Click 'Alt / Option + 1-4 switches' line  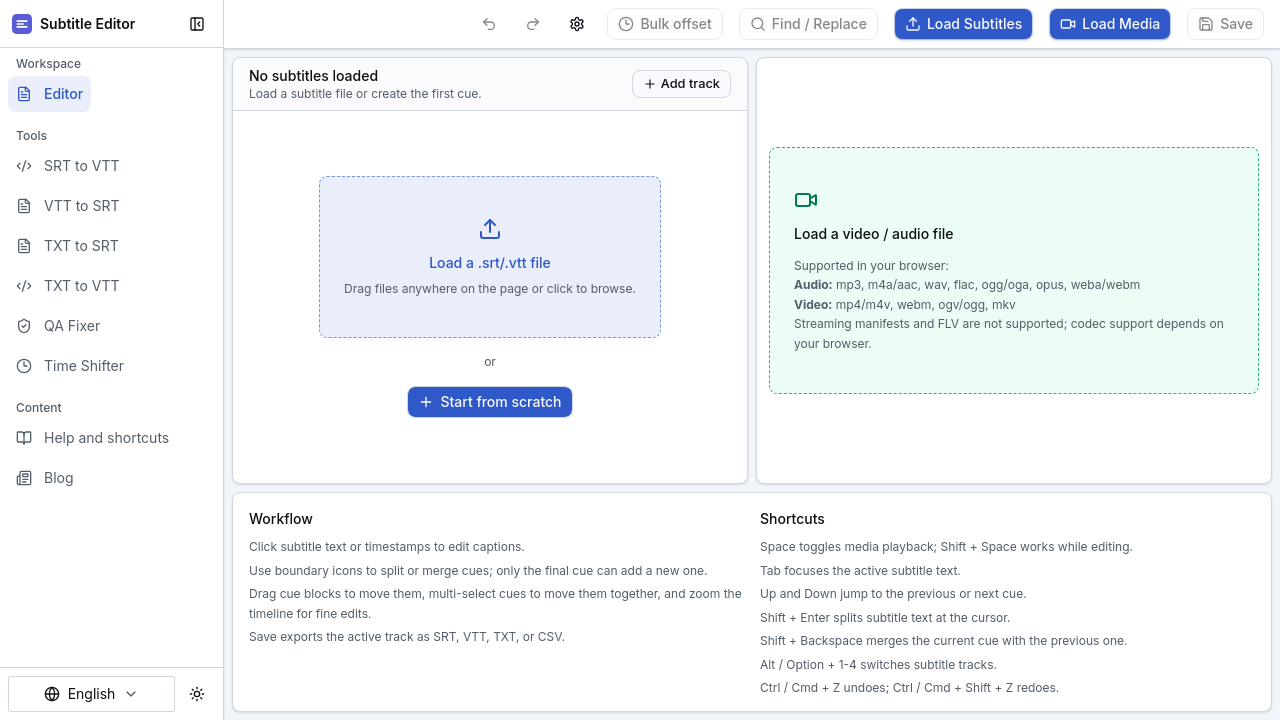878,665
